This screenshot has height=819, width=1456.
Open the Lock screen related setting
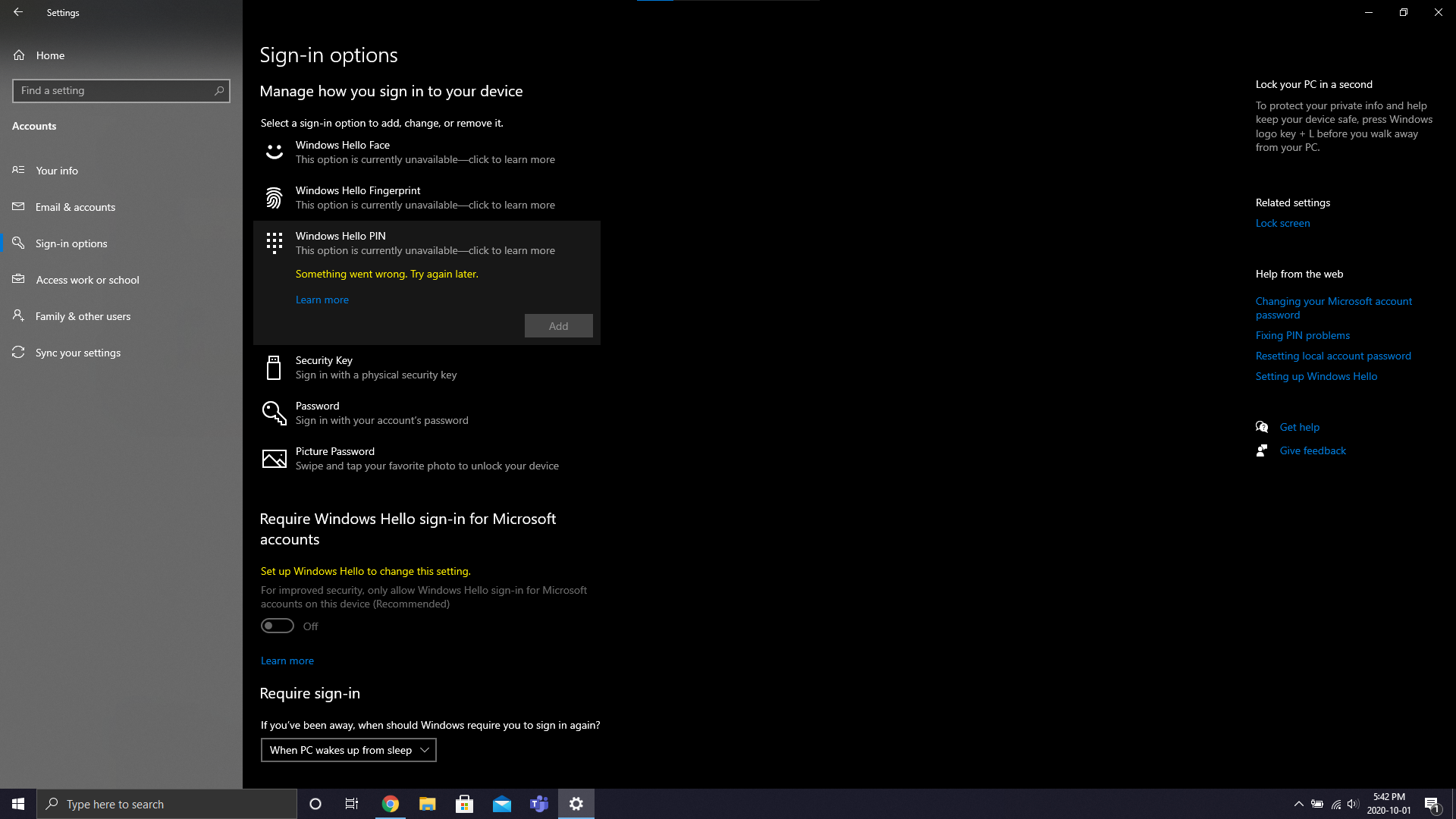[x=1282, y=223]
